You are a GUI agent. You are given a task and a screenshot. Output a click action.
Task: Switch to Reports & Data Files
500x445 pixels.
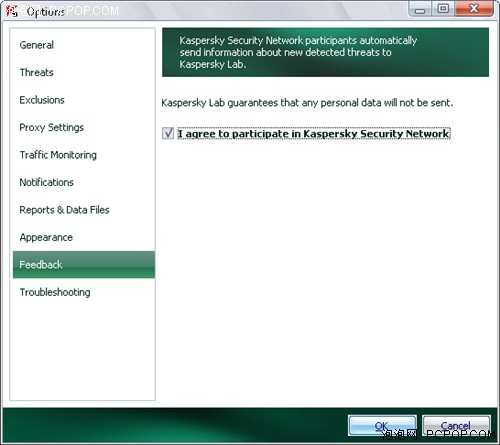click(x=64, y=210)
